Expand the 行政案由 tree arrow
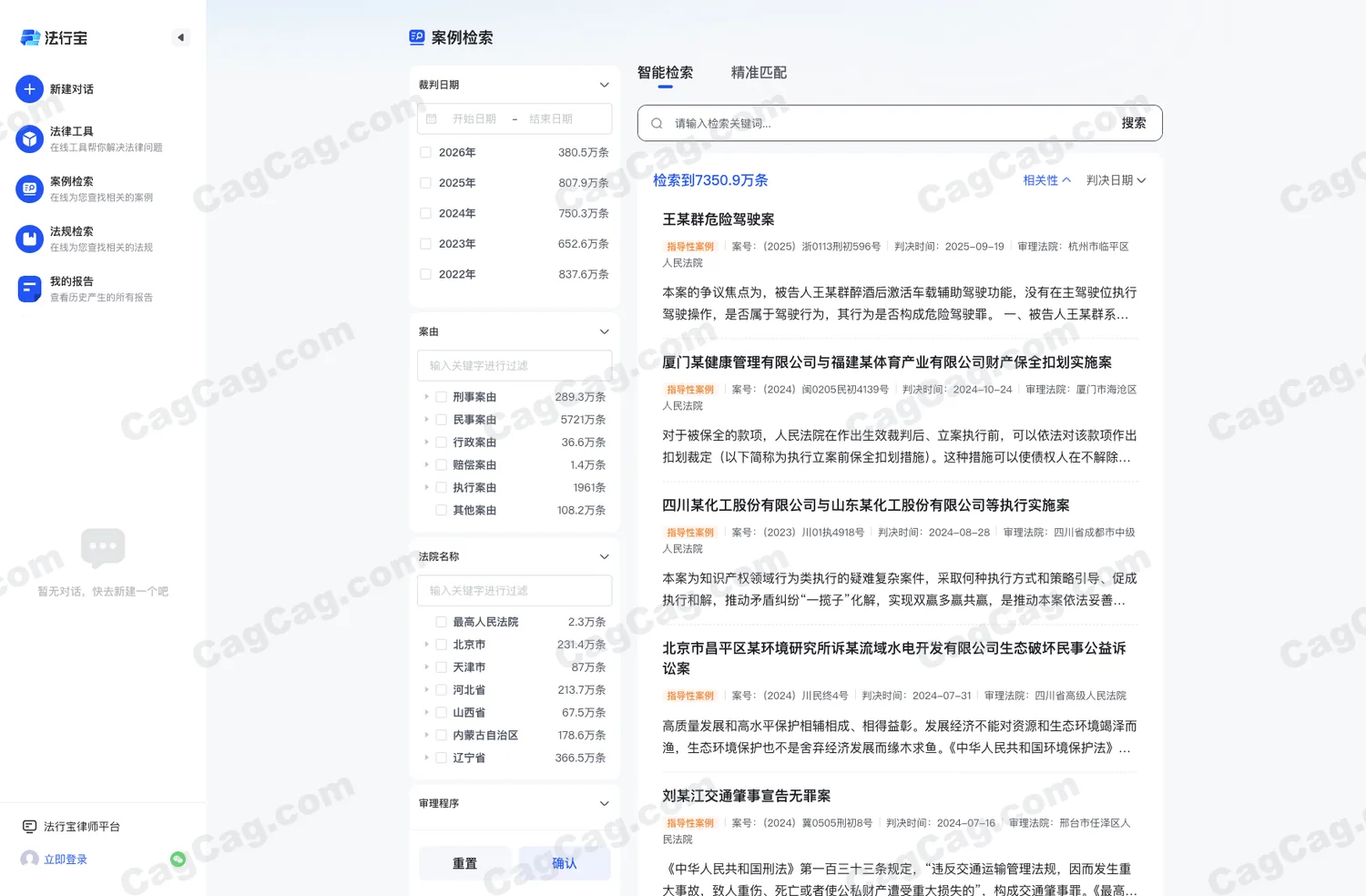Image resolution: width=1366 pixels, height=896 pixels. [x=426, y=443]
